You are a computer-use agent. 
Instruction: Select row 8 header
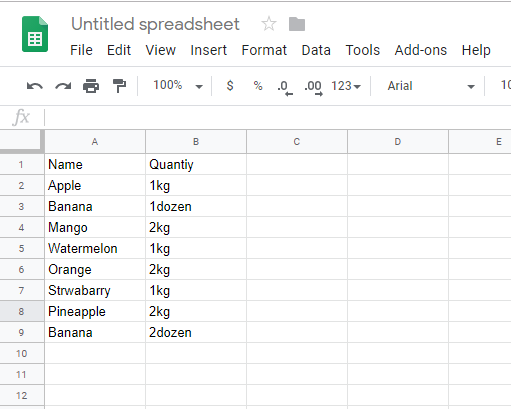click(22, 311)
